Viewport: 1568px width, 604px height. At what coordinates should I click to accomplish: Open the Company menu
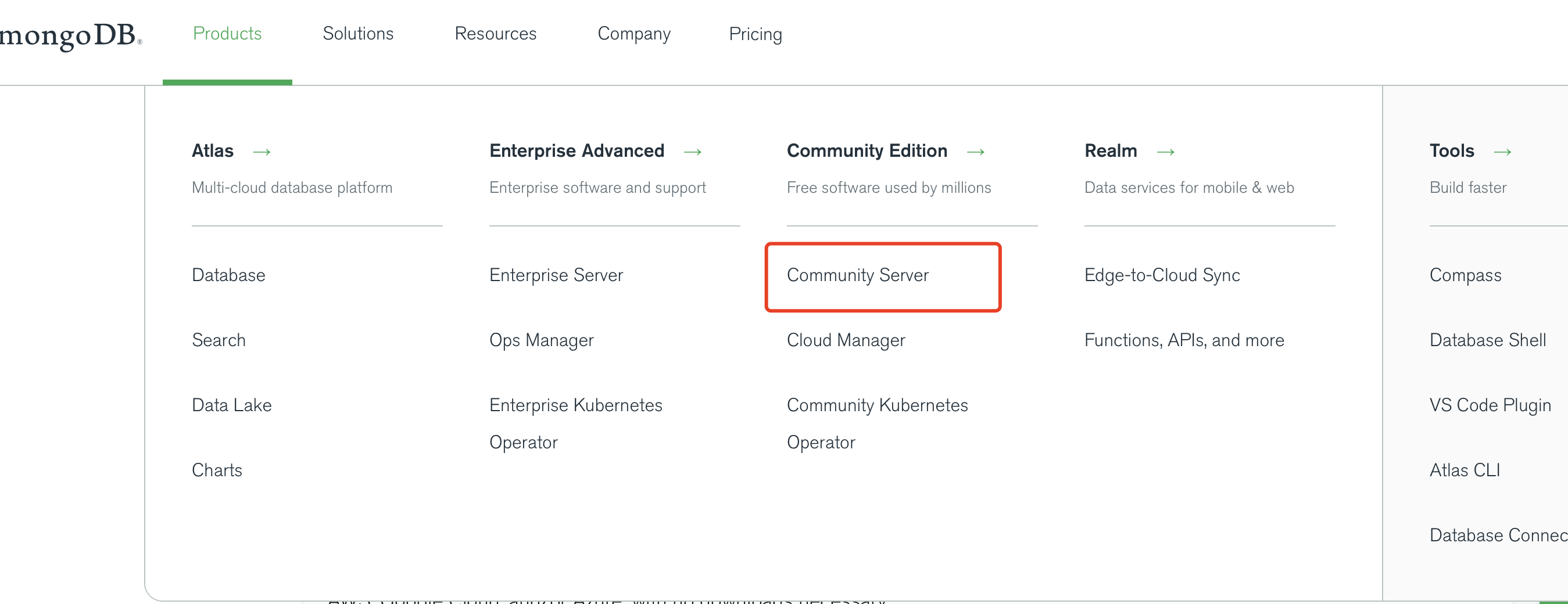point(633,34)
